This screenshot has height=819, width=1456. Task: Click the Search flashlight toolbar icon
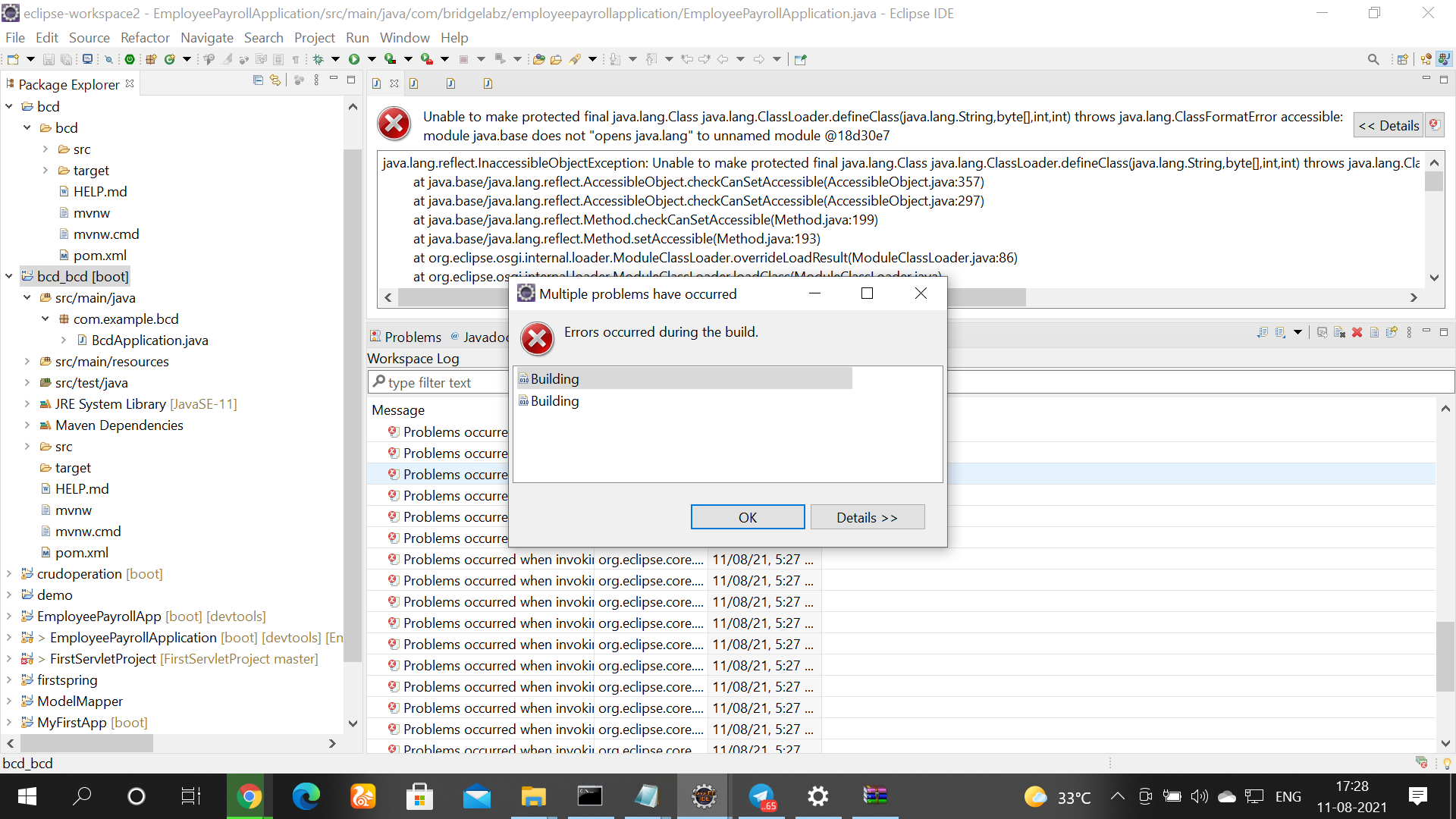[x=576, y=59]
